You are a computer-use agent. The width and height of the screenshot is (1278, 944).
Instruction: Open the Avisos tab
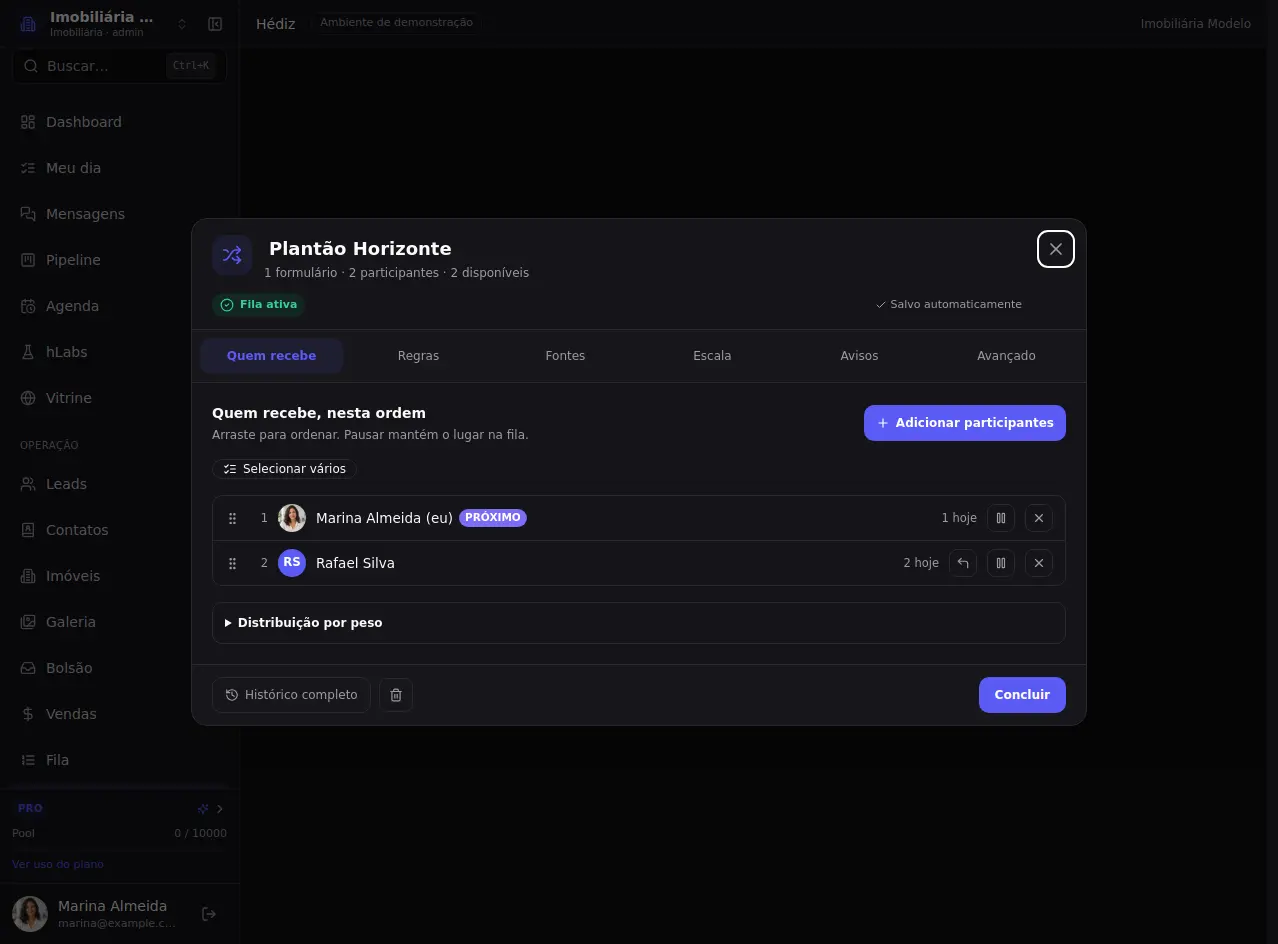tap(859, 356)
